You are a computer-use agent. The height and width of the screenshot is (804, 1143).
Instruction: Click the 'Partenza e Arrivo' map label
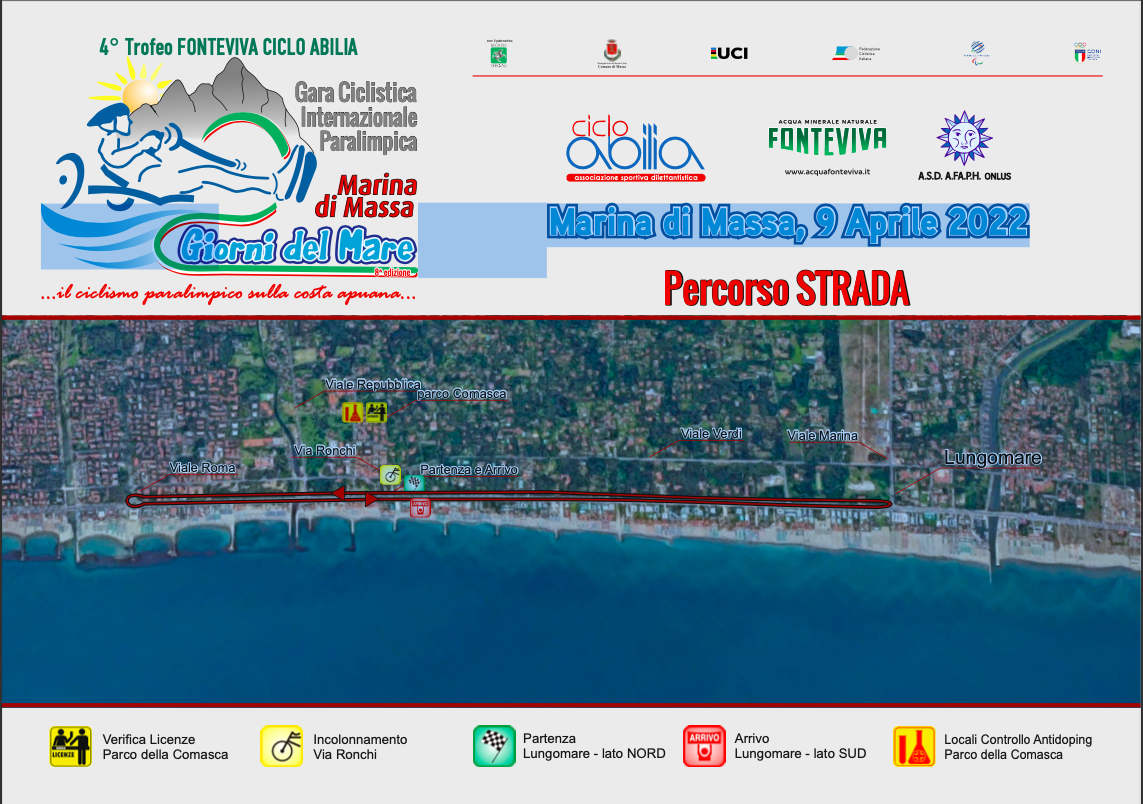point(469,469)
